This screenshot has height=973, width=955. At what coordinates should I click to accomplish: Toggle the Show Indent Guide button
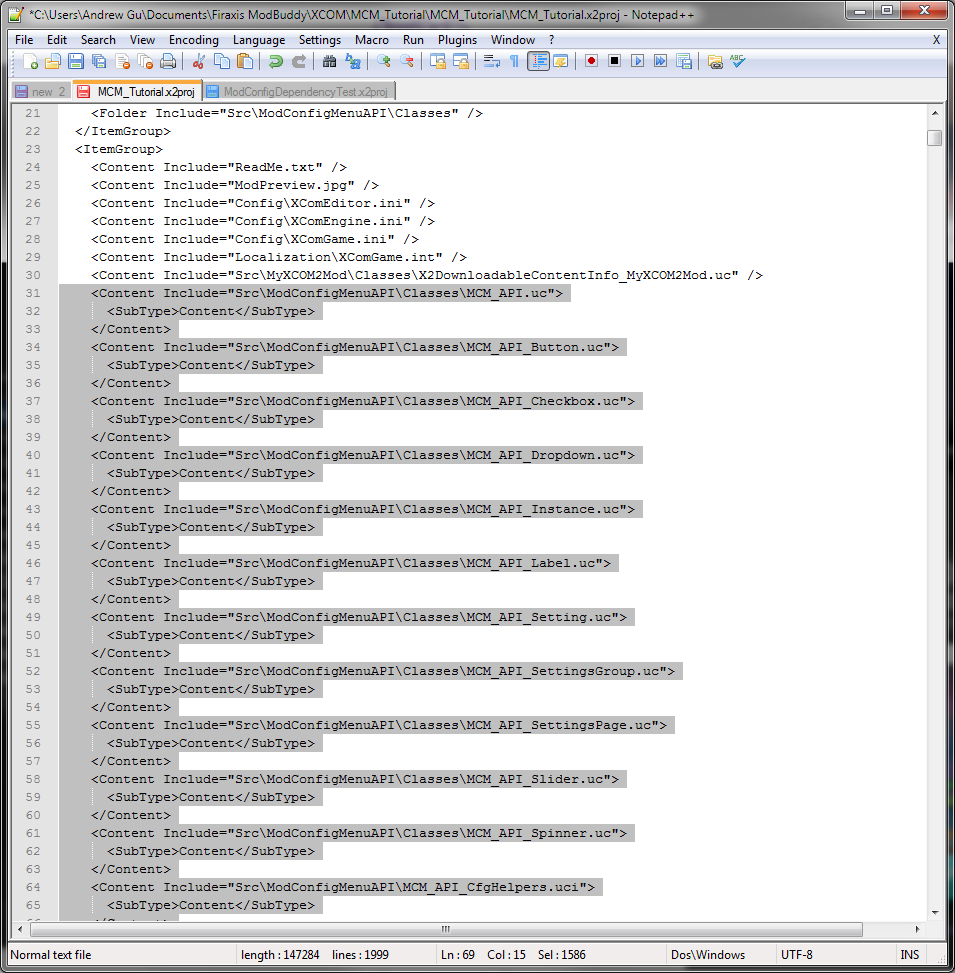click(538, 61)
